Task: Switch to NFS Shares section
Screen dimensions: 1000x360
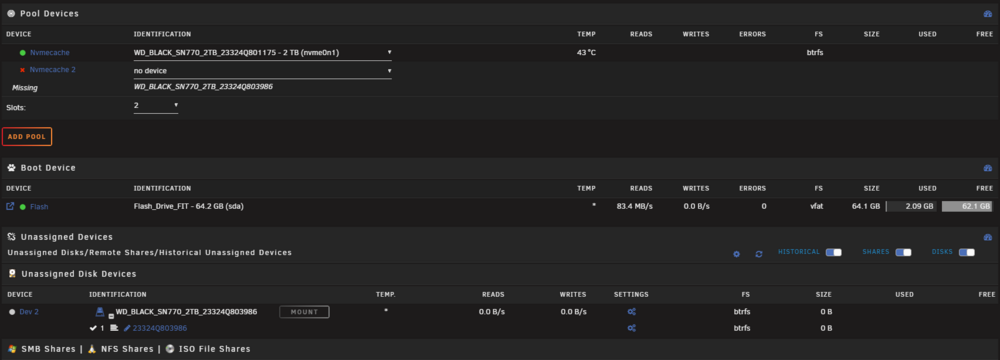Action: (127, 349)
